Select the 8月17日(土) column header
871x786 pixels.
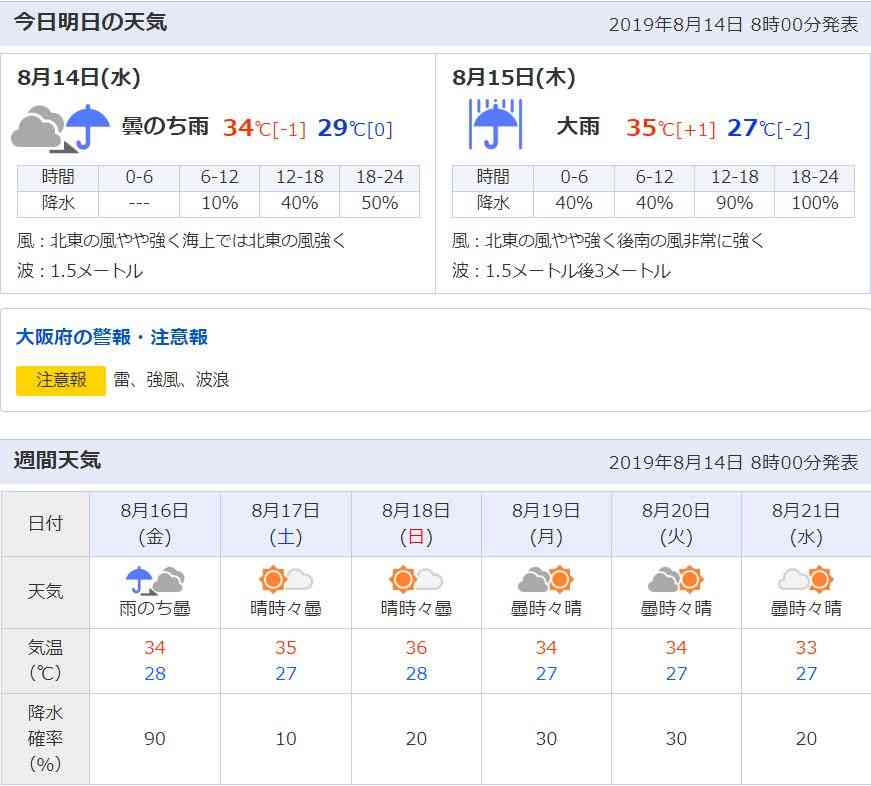[286, 524]
